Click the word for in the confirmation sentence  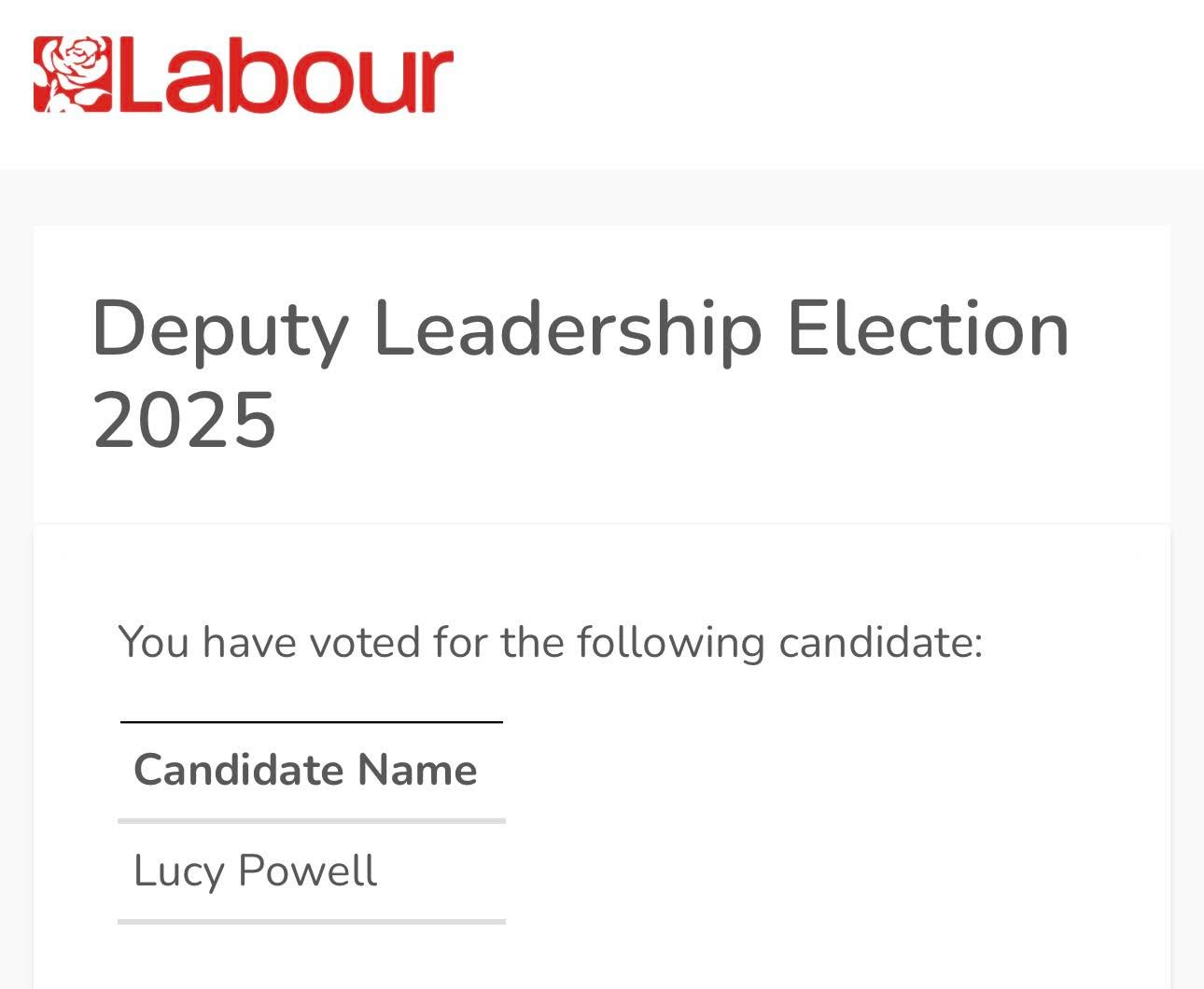460,643
